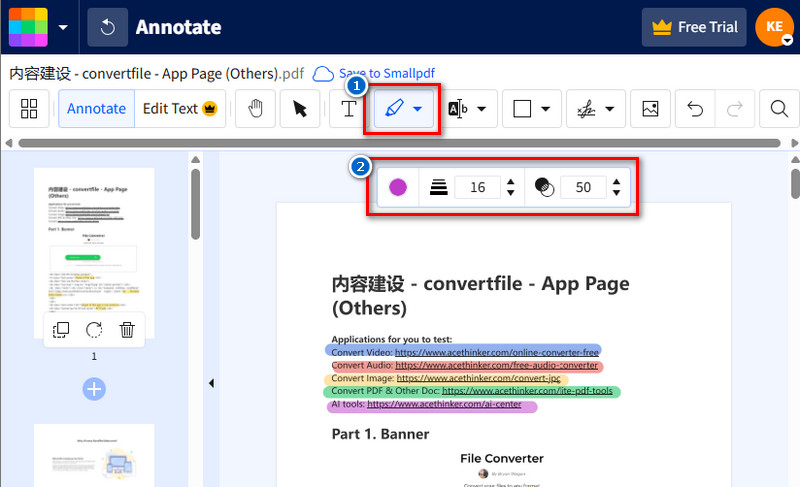Open the search magnifier tool

[x=779, y=109]
